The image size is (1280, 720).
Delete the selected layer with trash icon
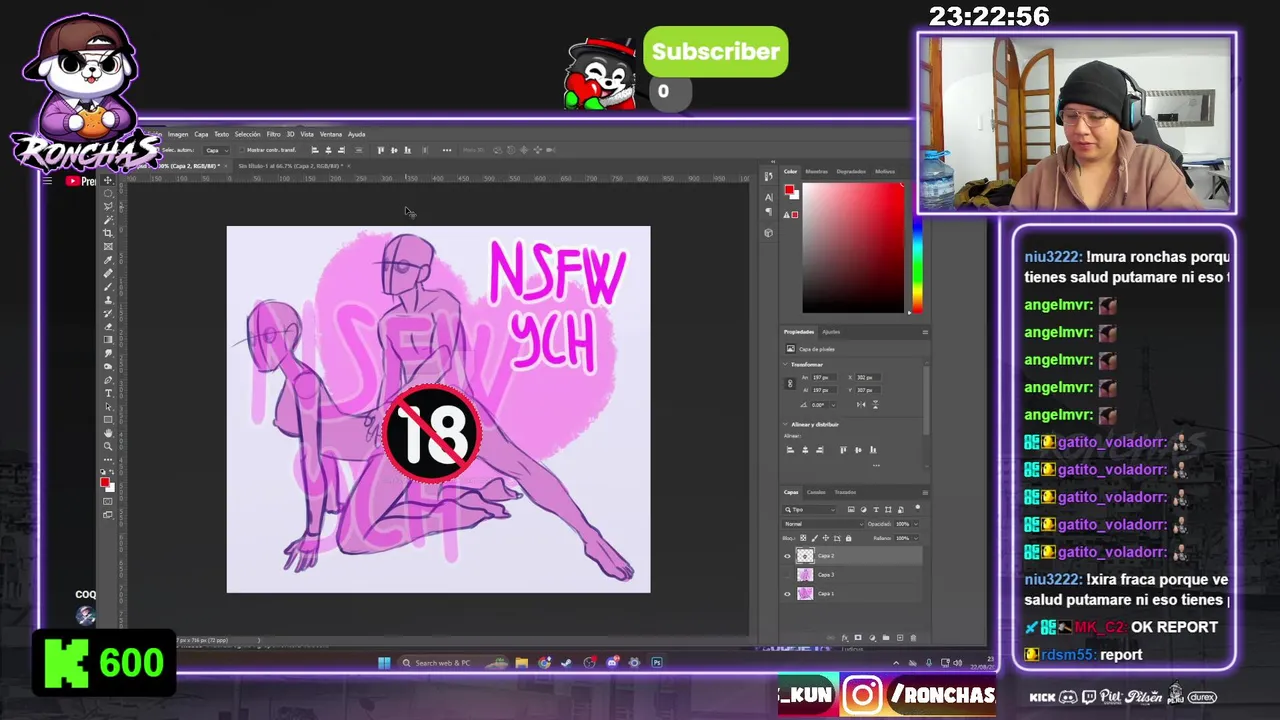pos(913,638)
